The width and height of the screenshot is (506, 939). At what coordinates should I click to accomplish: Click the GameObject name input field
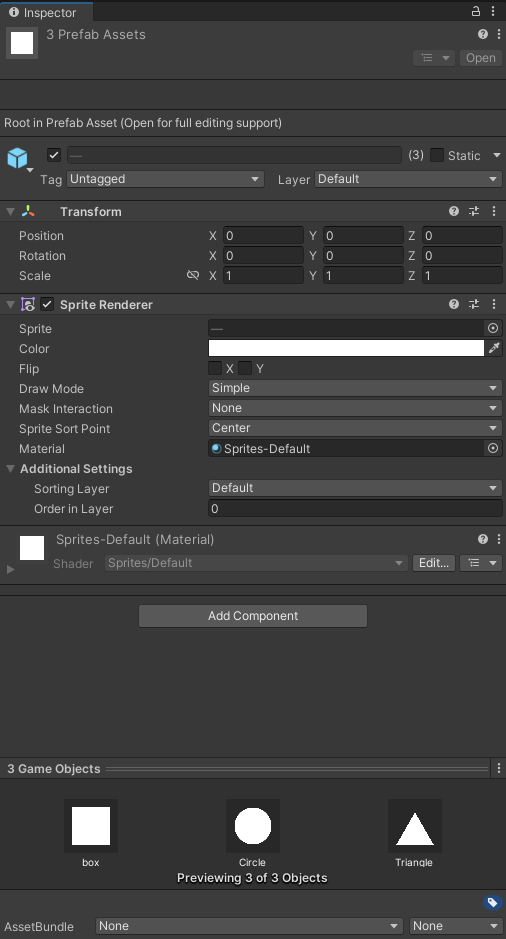coord(234,155)
